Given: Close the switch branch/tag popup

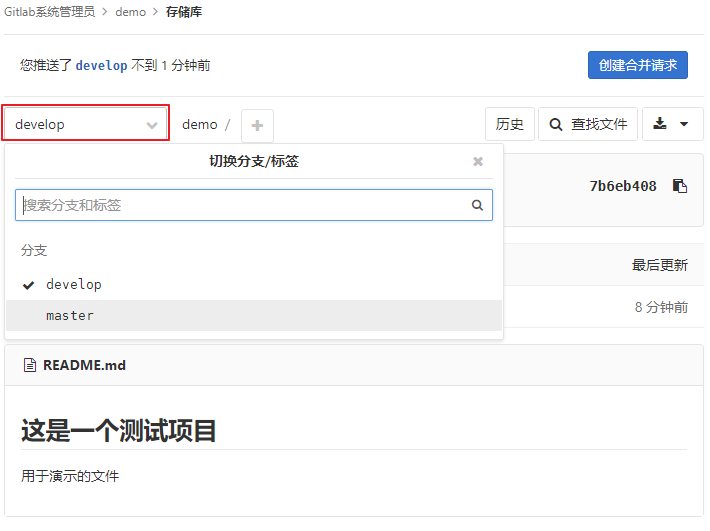Looking at the screenshot, I should pyautogui.click(x=478, y=161).
